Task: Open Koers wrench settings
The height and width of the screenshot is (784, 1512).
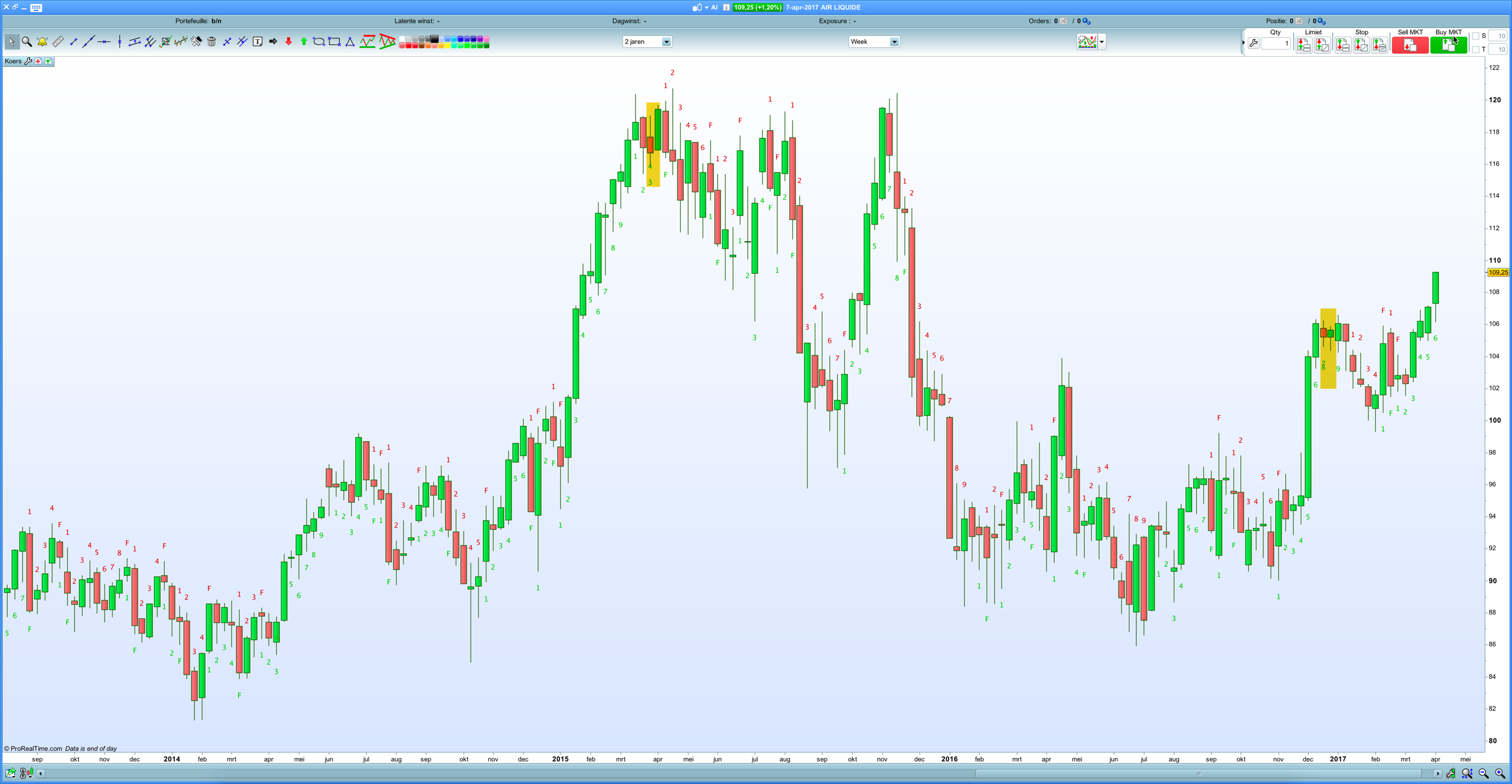Action: click(x=28, y=61)
